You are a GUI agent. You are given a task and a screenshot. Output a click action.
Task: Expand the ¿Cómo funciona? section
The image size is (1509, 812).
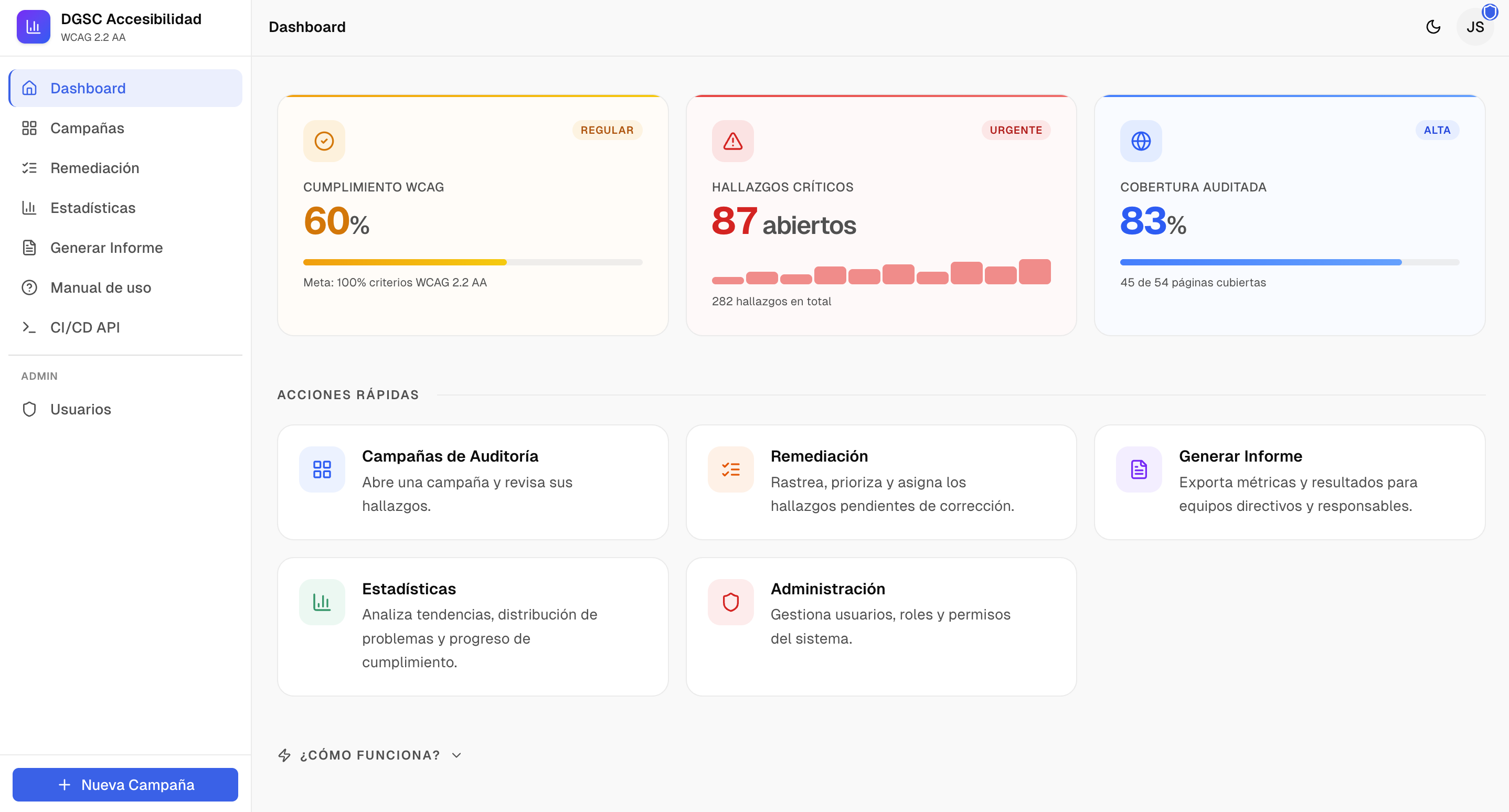pos(370,755)
